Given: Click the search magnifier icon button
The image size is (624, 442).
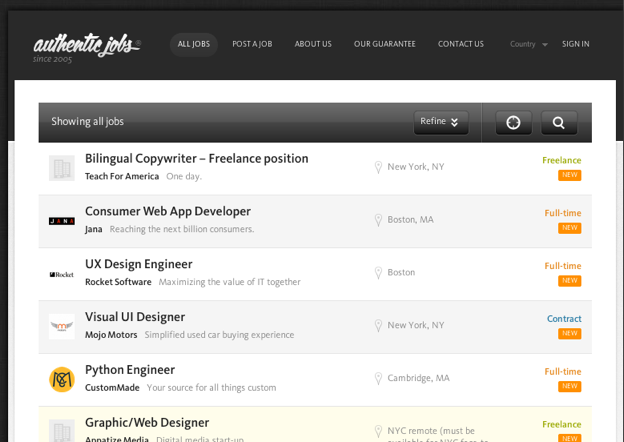Looking at the screenshot, I should [558, 123].
